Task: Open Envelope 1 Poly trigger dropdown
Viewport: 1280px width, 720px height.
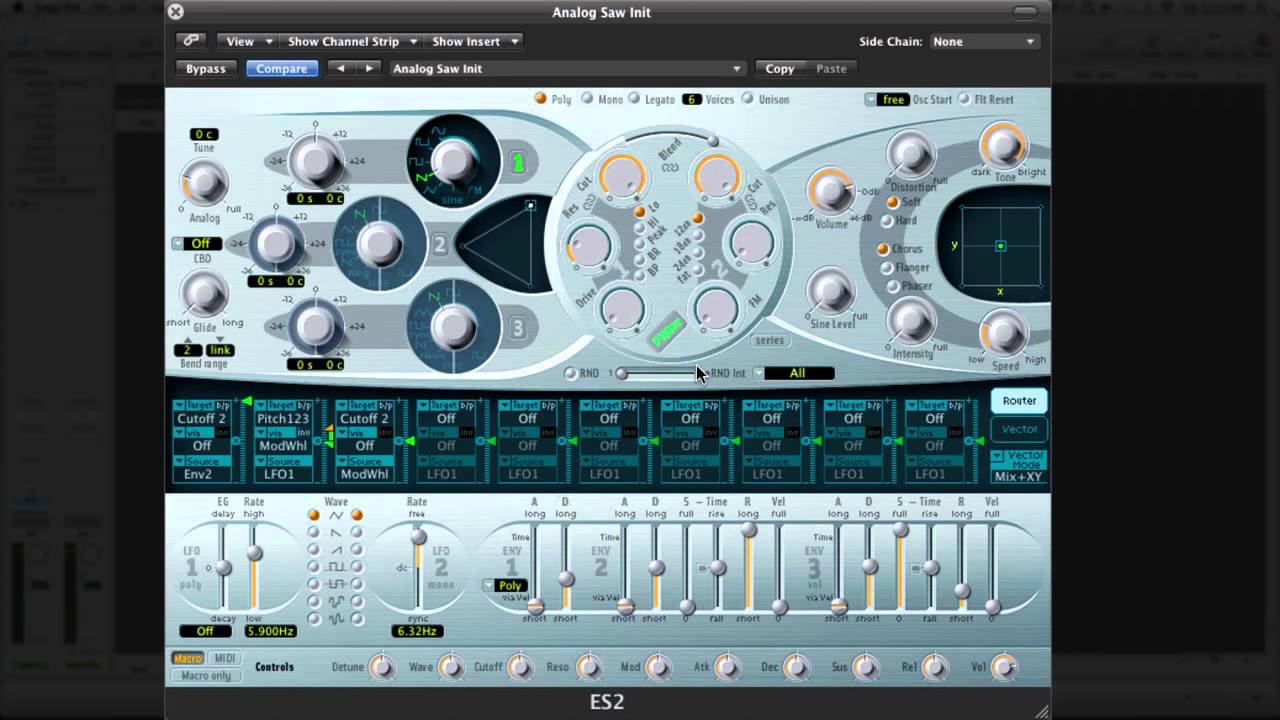Action: click(x=504, y=585)
